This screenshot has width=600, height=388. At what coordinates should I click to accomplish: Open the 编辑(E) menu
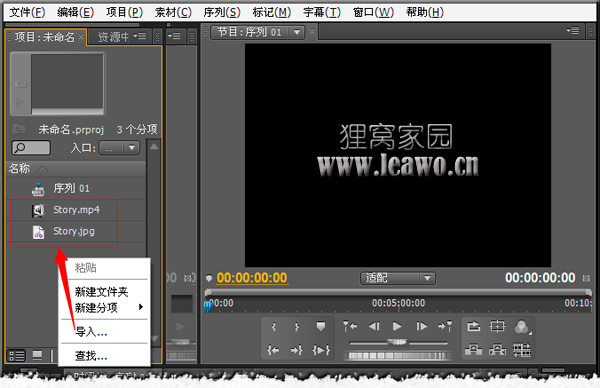[x=75, y=12]
